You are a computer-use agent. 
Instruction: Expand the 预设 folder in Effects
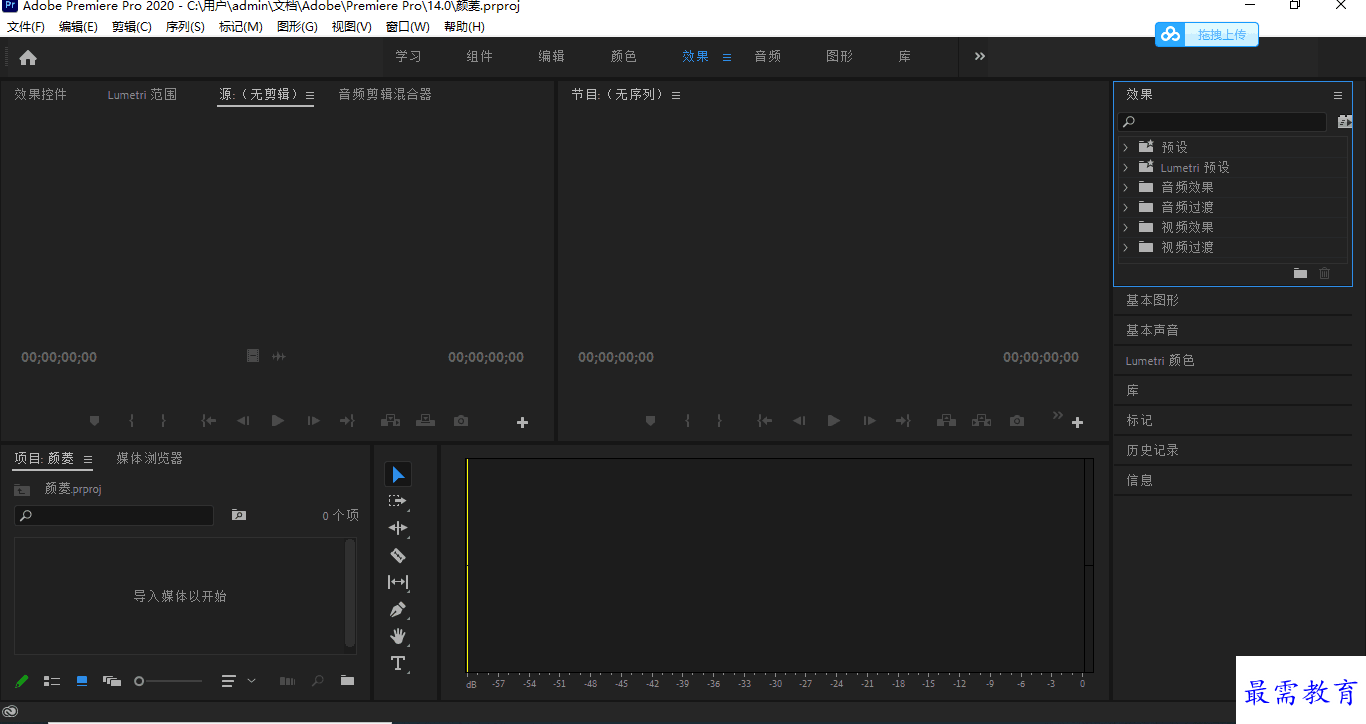(1126, 147)
